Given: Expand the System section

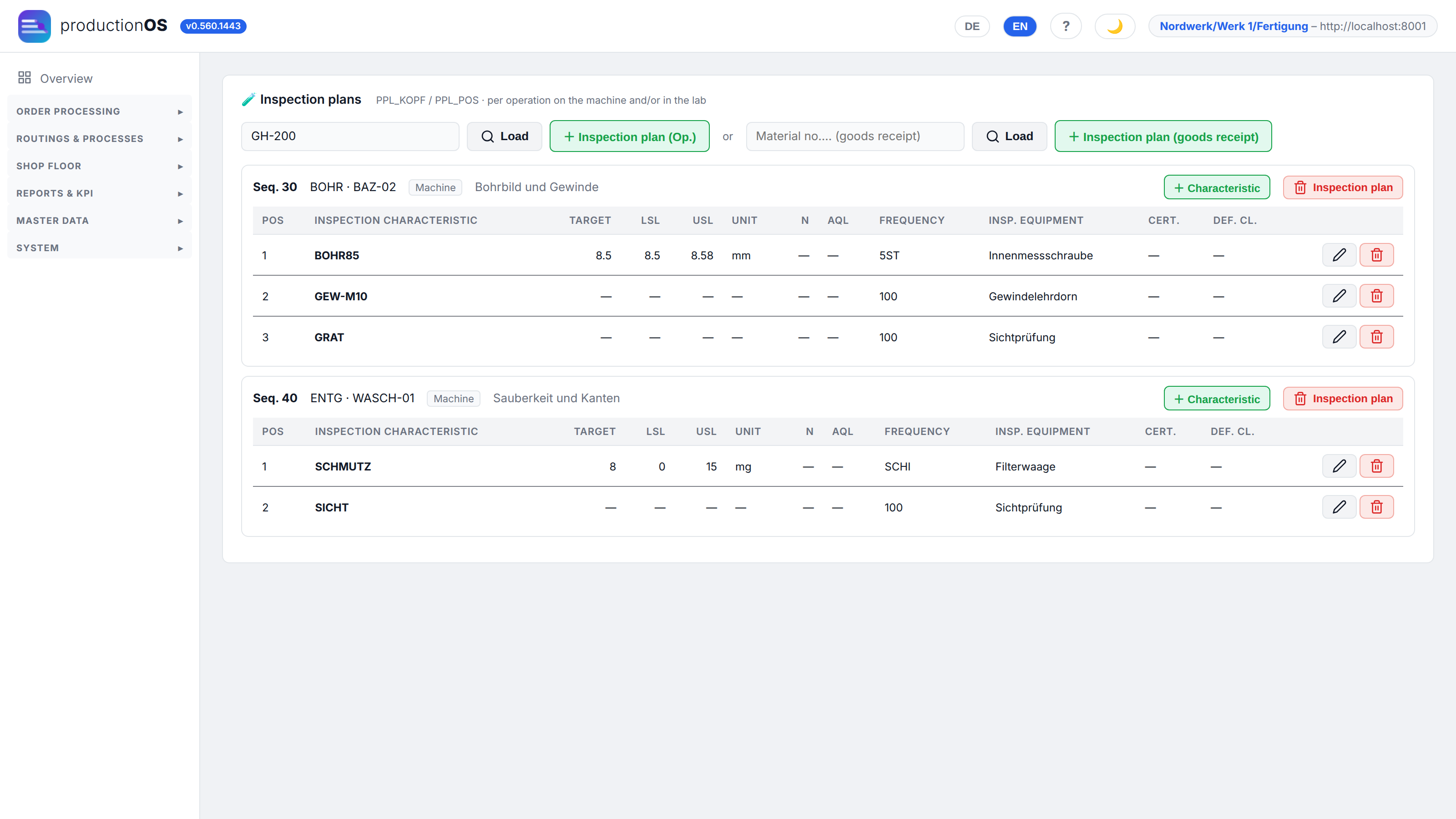Looking at the screenshot, I should [100, 248].
